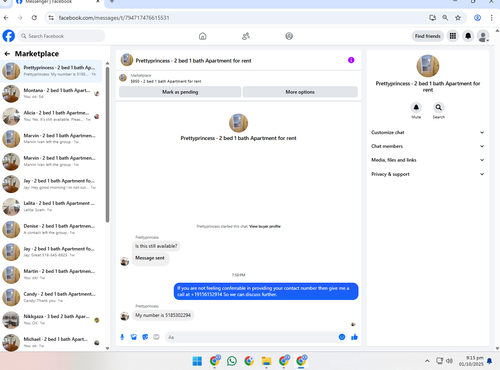Go back in browser history
Viewport: 500px width, 370px height.
6,18
